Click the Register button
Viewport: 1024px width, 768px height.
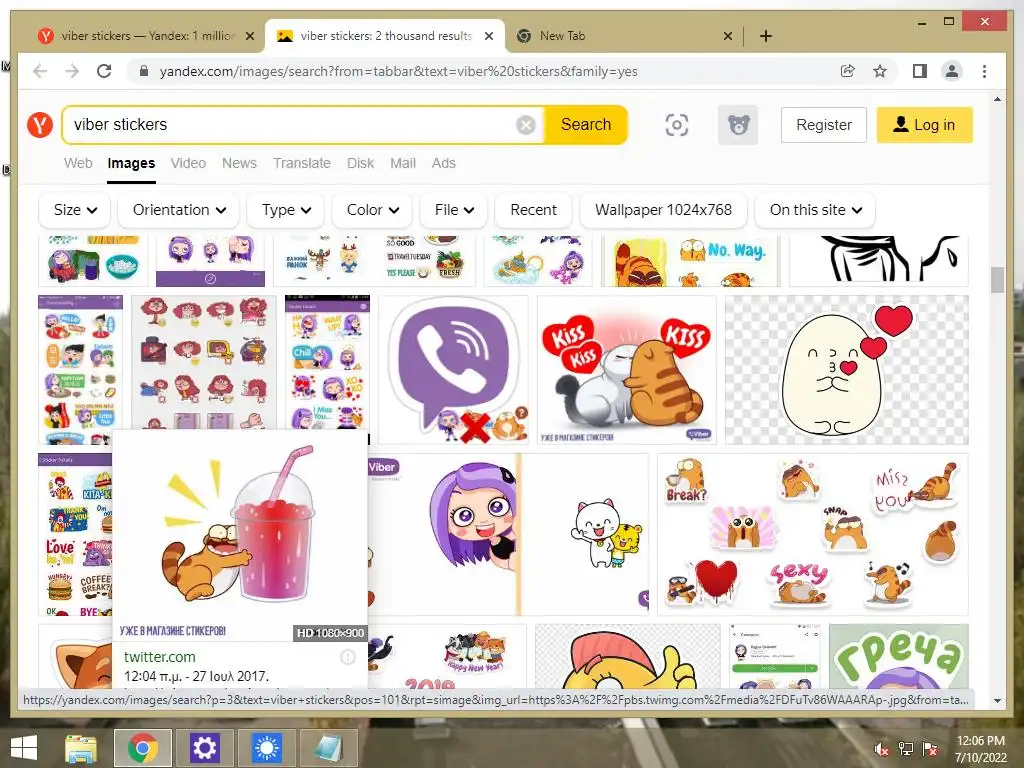point(824,125)
